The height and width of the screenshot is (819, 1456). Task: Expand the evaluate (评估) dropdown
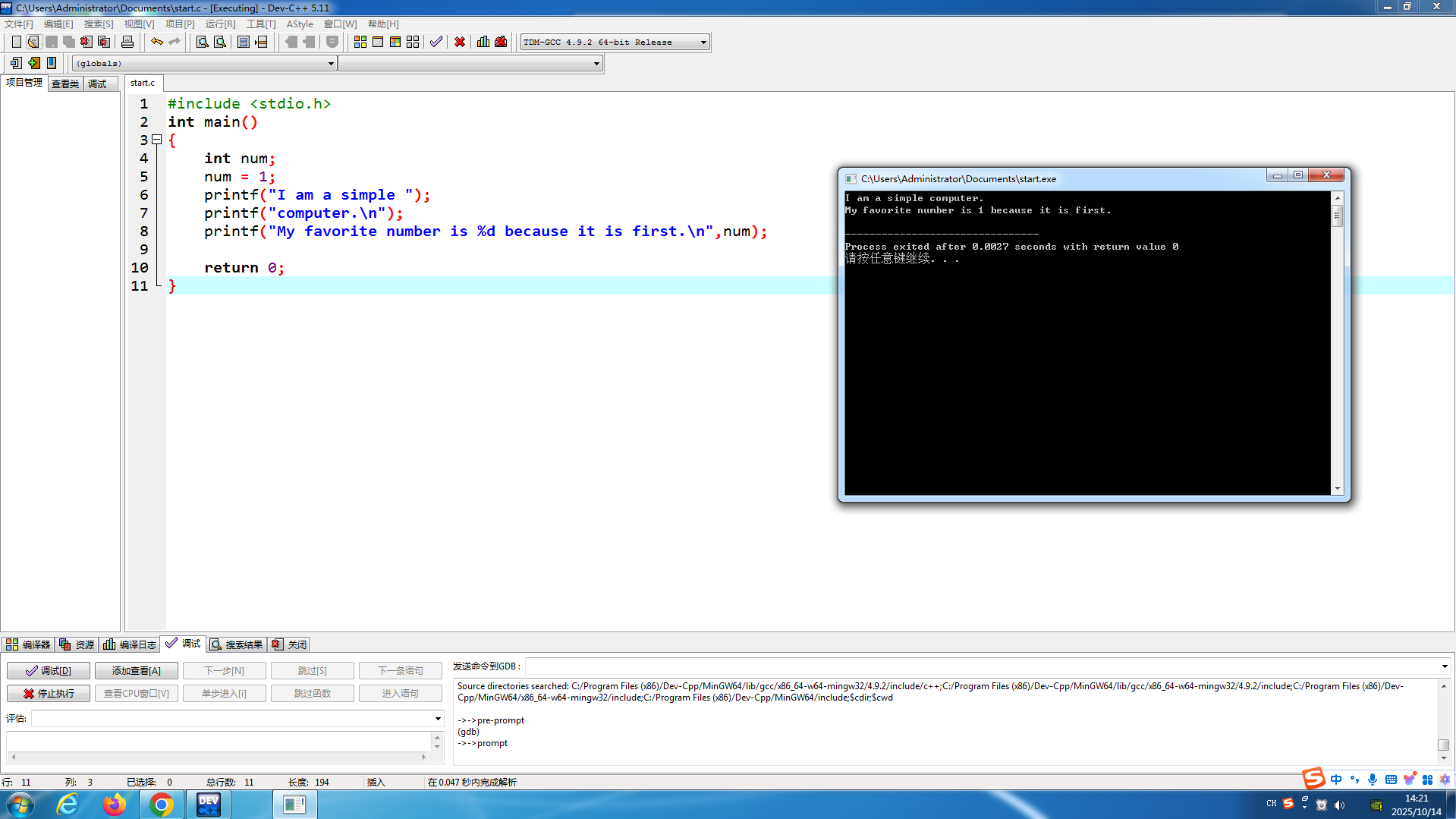(438, 718)
